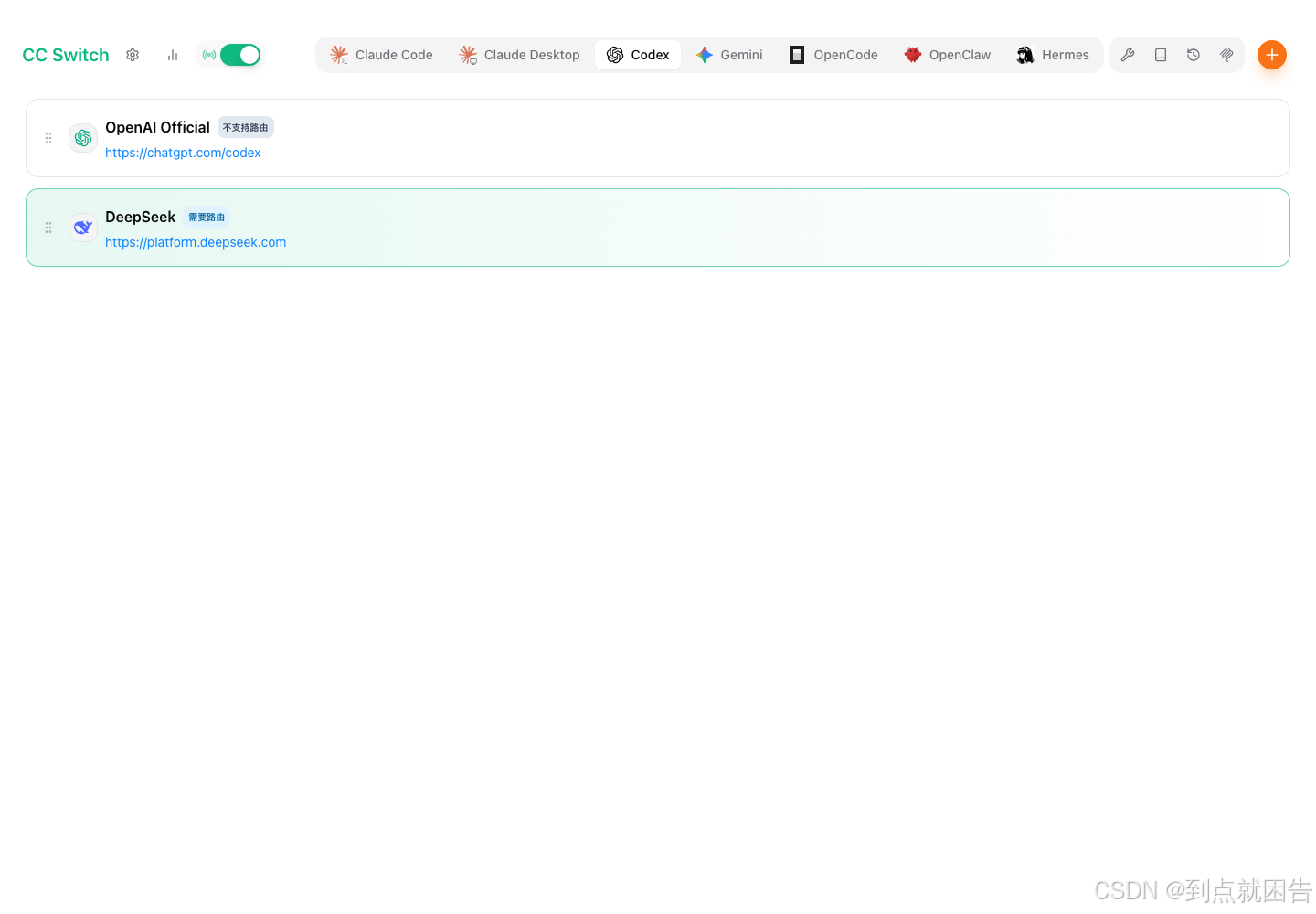Screen dimensions: 1316x914
Task: Click the DeepSeek drag handle
Action: point(48,228)
